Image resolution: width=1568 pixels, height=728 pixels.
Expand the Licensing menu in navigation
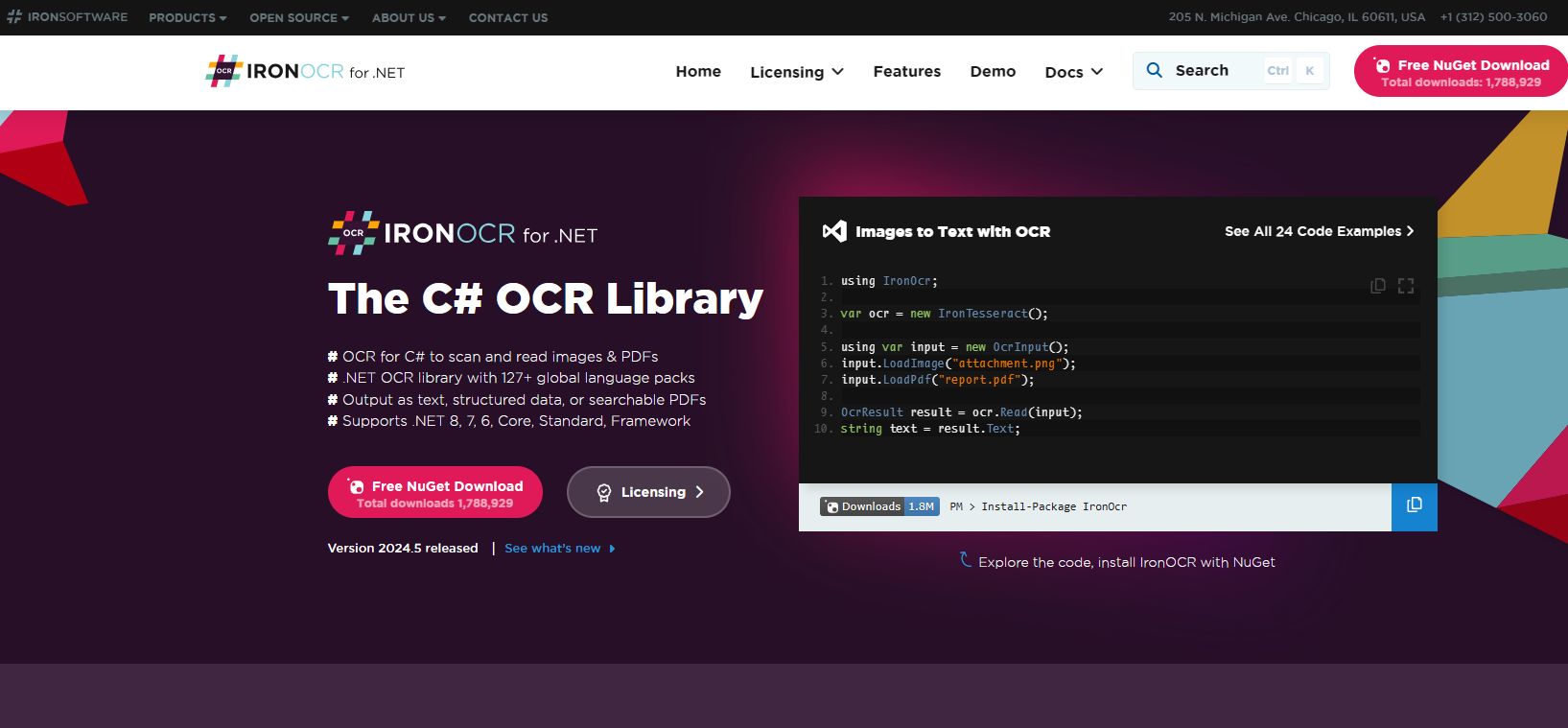[797, 72]
